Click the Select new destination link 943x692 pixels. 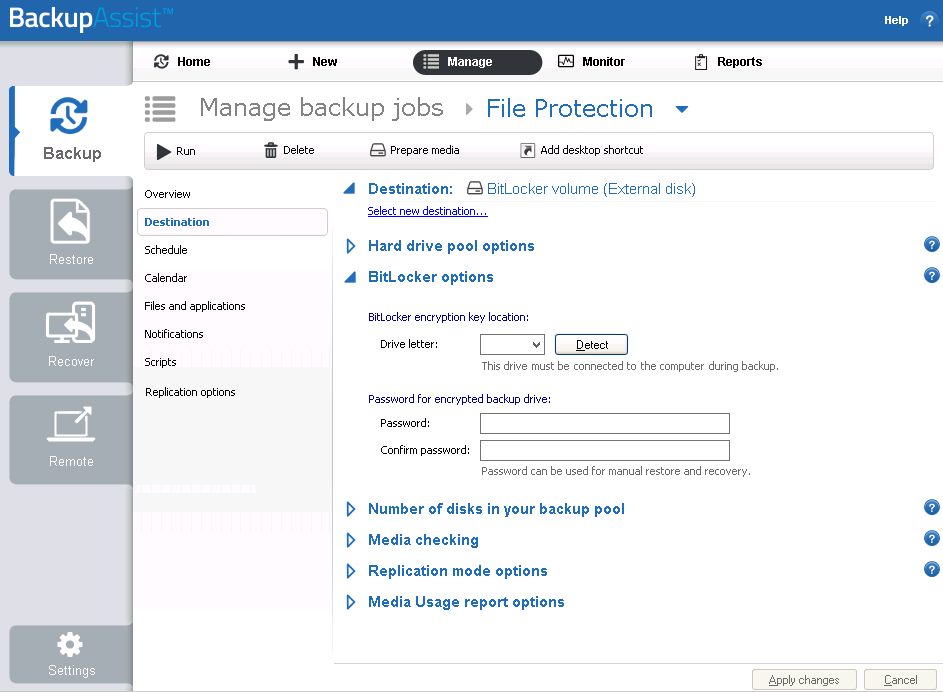427,211
